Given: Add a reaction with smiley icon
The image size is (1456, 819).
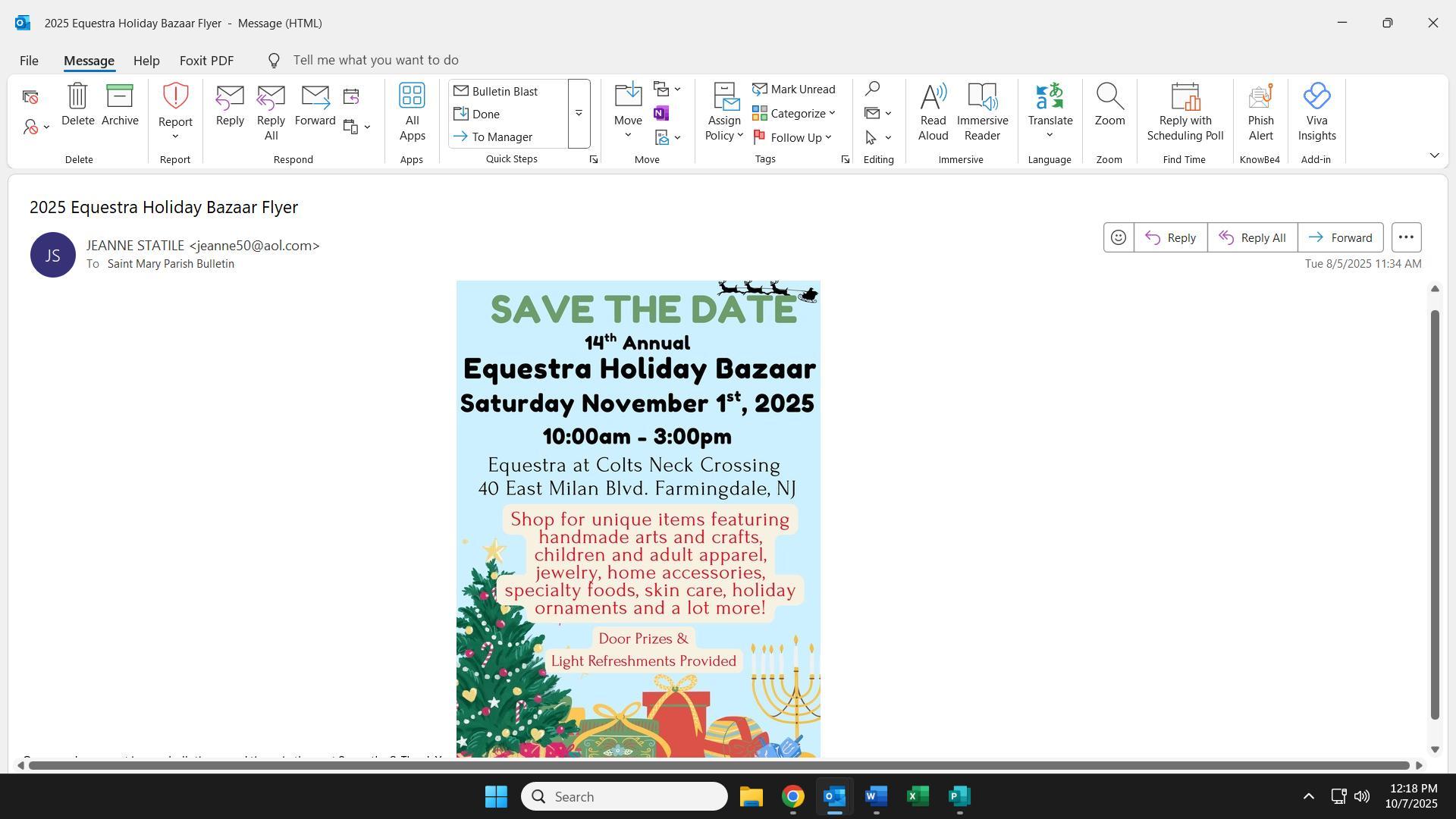Looking at the screenshot, I should [x=1118, y=238].
